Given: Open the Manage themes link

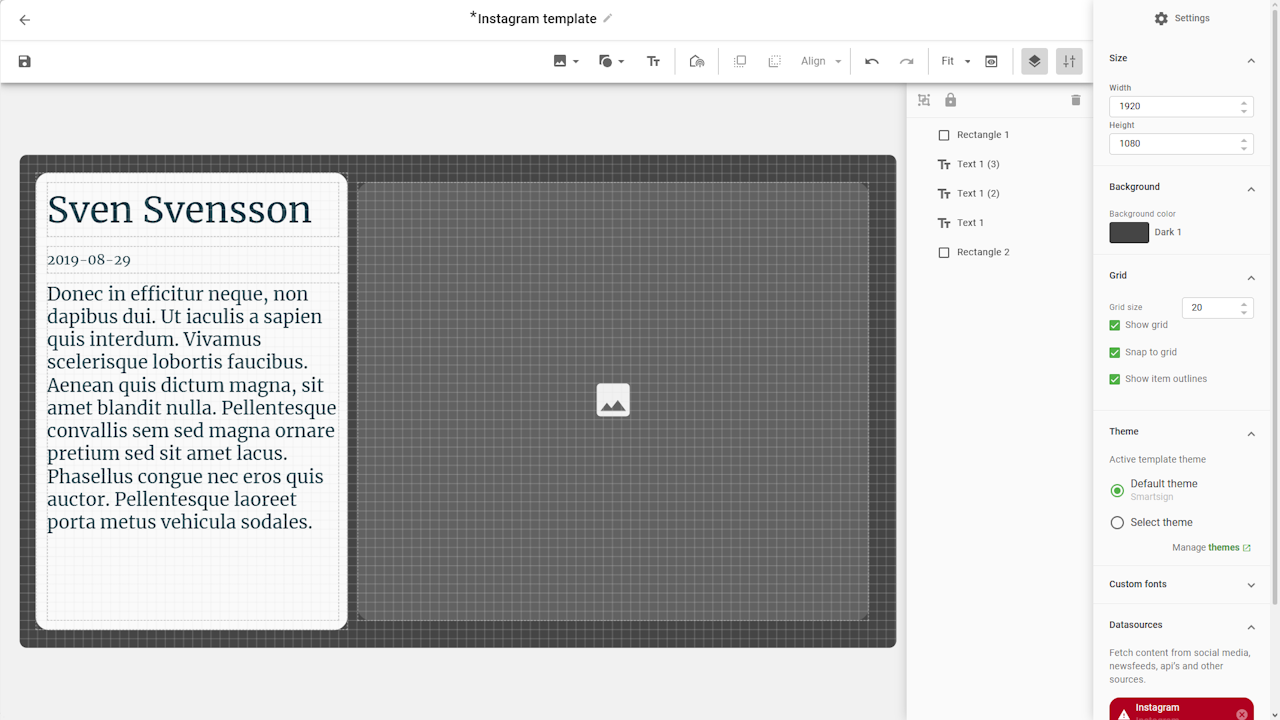Looking at the screenshot, I should pyautogui.click(x=1211, y=548).
